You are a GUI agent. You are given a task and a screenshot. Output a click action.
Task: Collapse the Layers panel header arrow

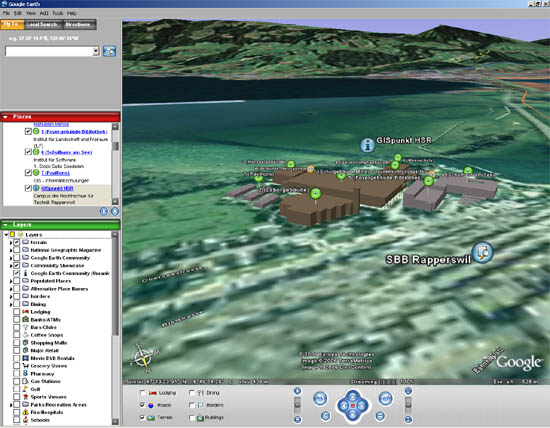(6, 225)
